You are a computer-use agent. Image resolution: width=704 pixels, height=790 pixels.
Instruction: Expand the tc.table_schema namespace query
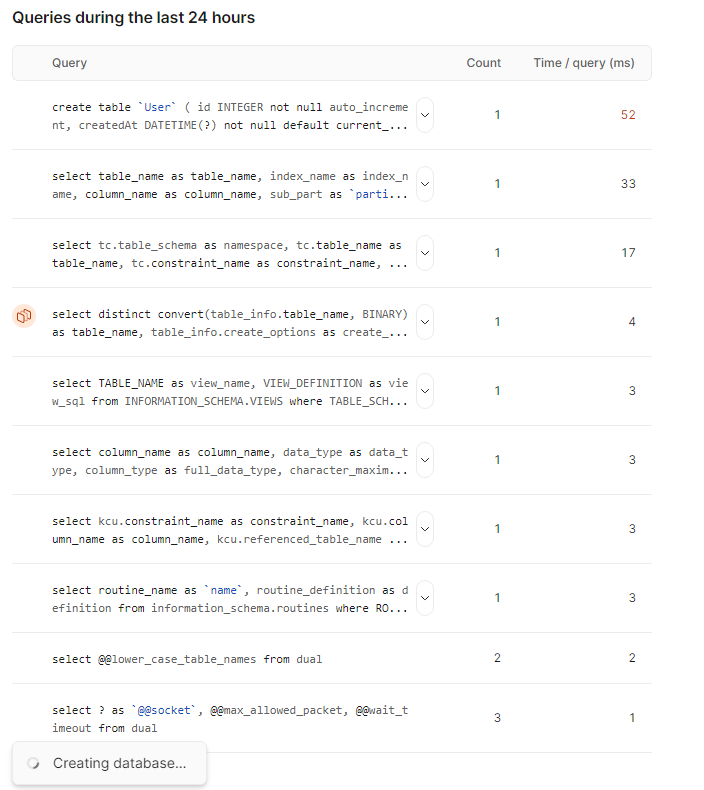pos(425,253)
